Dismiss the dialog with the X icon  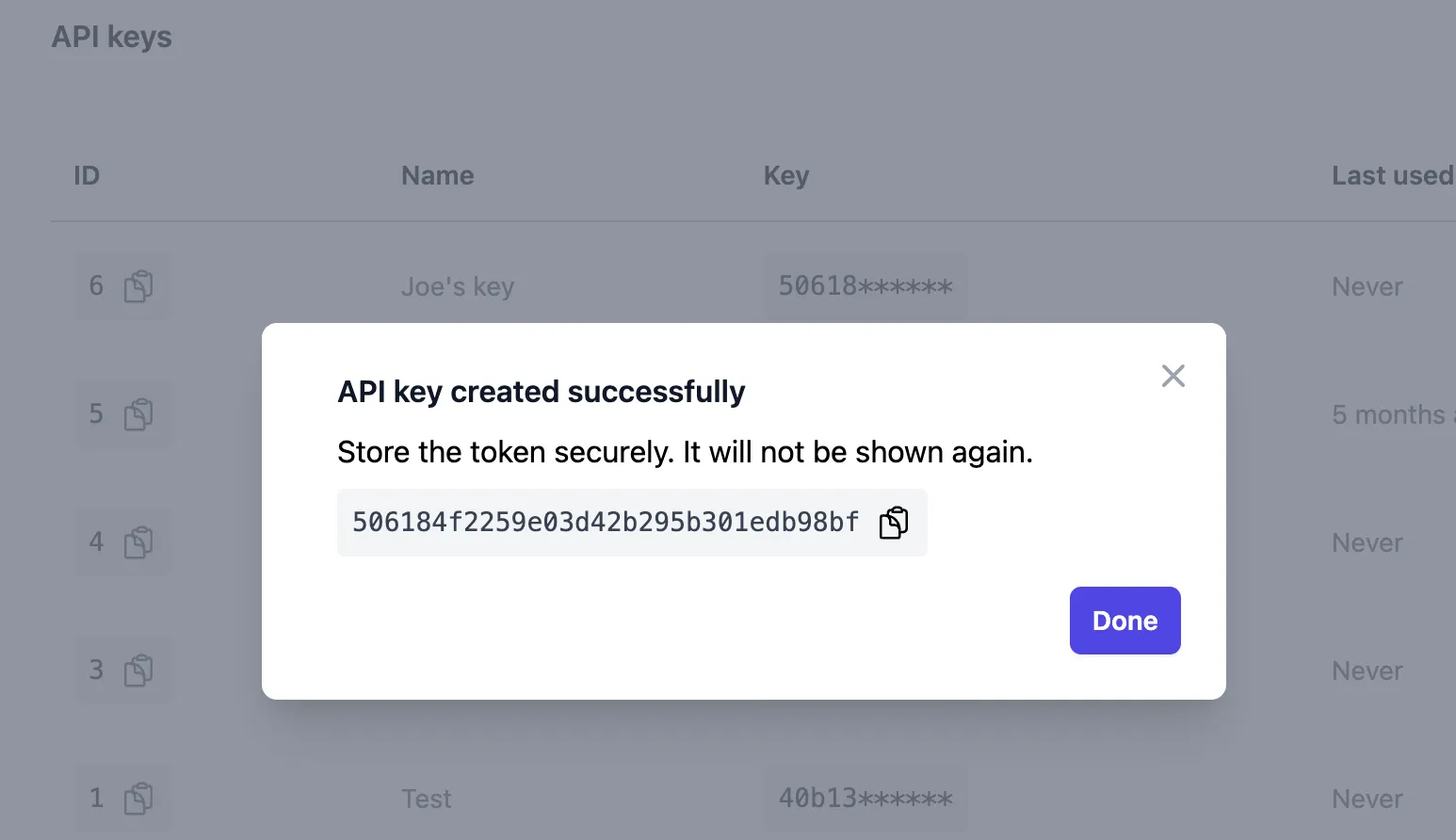tap(1173, 375)
